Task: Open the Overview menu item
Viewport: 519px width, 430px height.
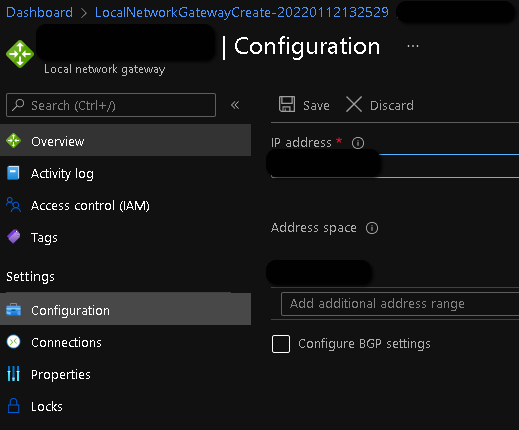Action: (125, 140)
